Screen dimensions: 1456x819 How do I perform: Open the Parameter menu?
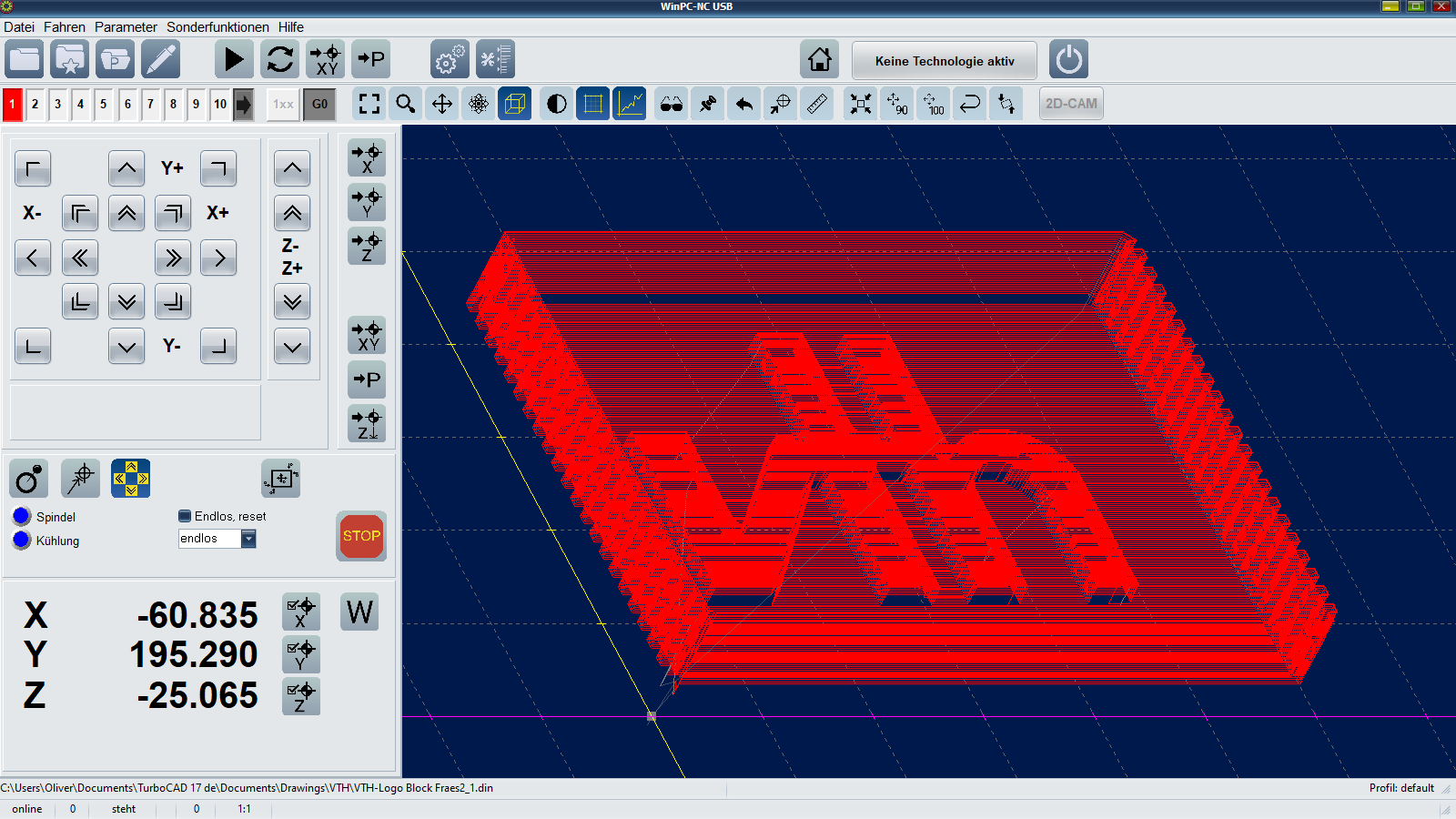point(126,27)
